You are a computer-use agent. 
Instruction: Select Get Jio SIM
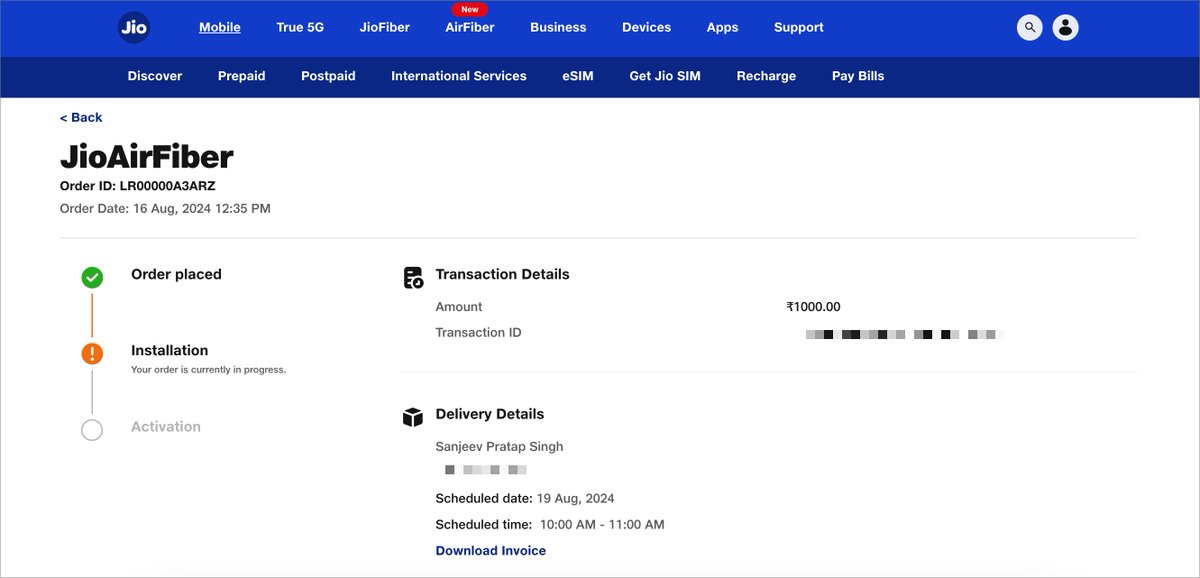pos(665,76)
